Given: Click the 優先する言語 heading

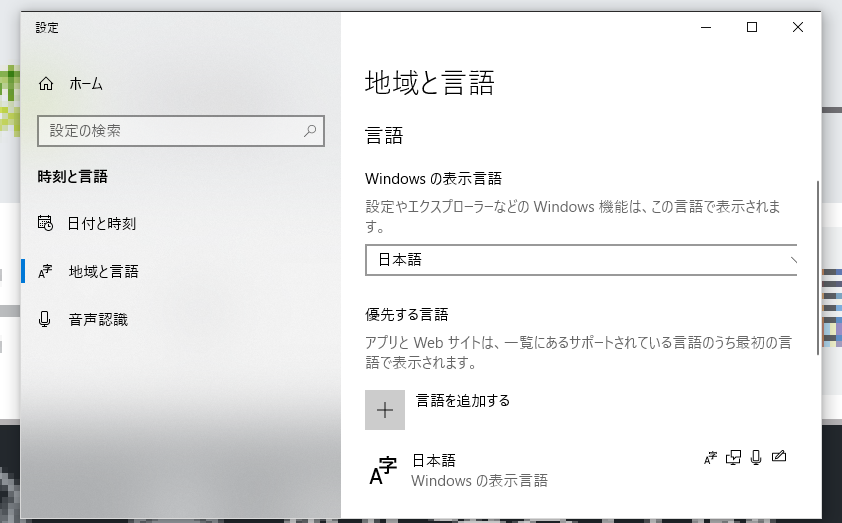Looking at the screenshot, I should tap(407, 315).
